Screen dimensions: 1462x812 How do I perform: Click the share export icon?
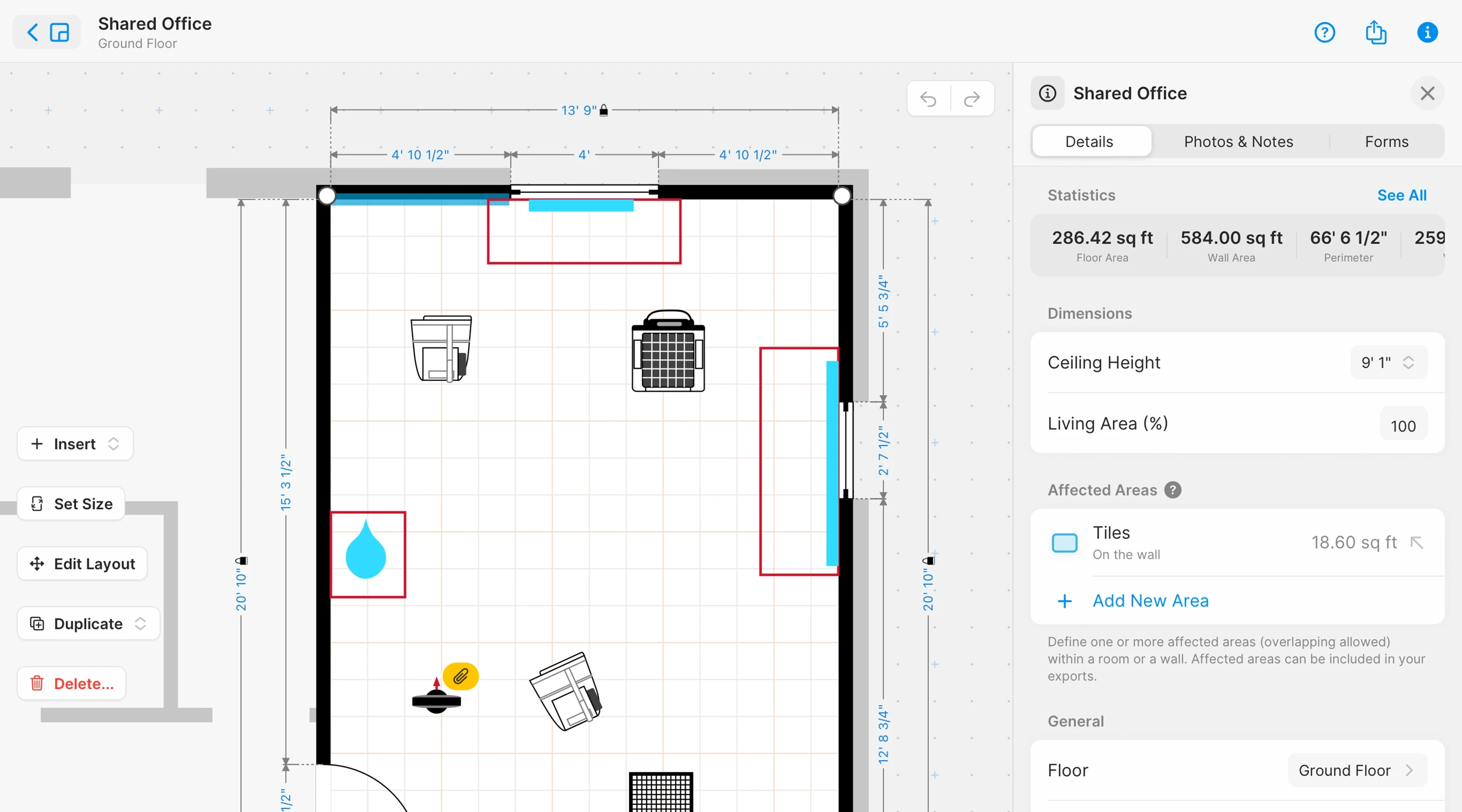point(1375,32)
